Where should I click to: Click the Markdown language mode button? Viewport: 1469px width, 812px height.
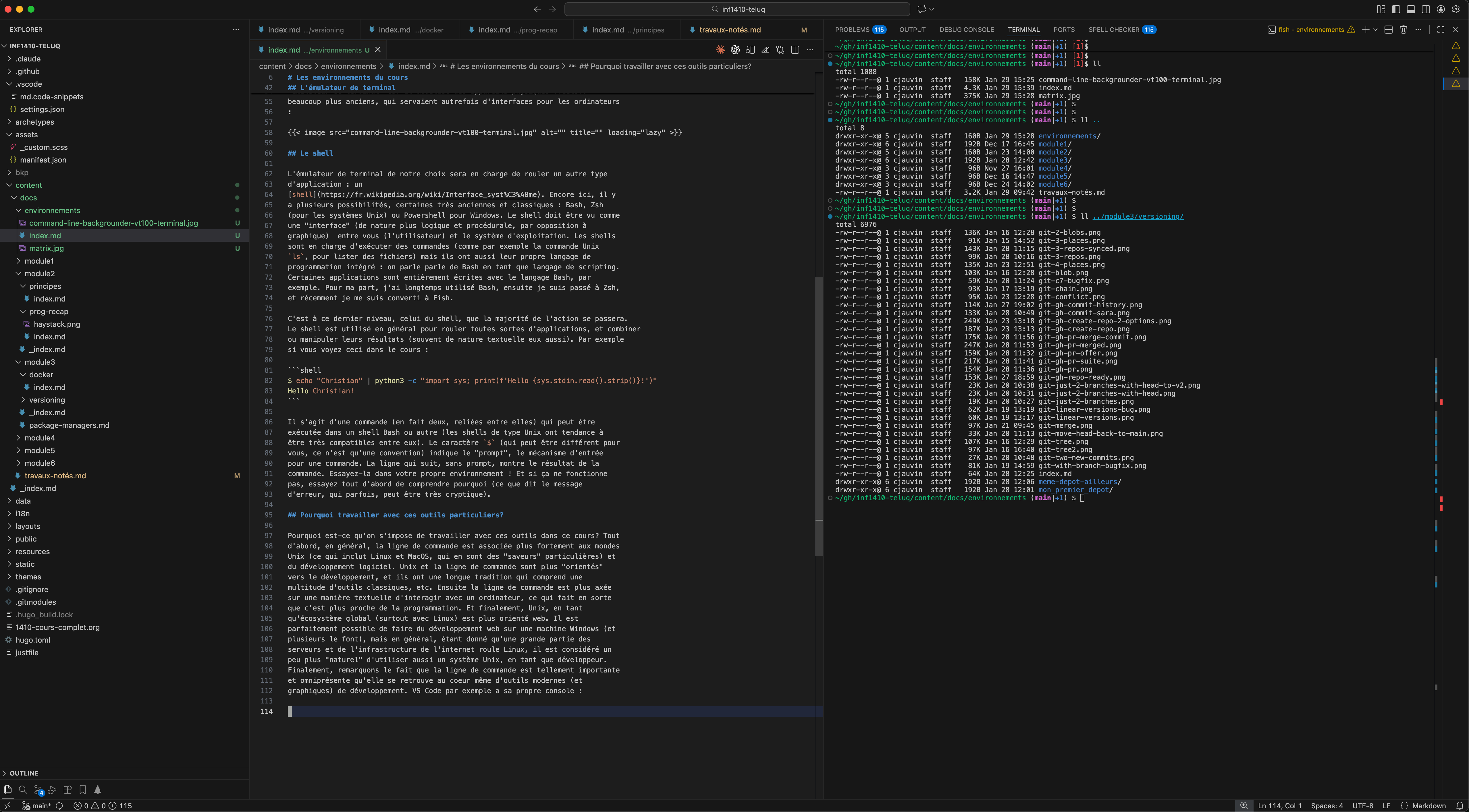tap(1428, 806)
